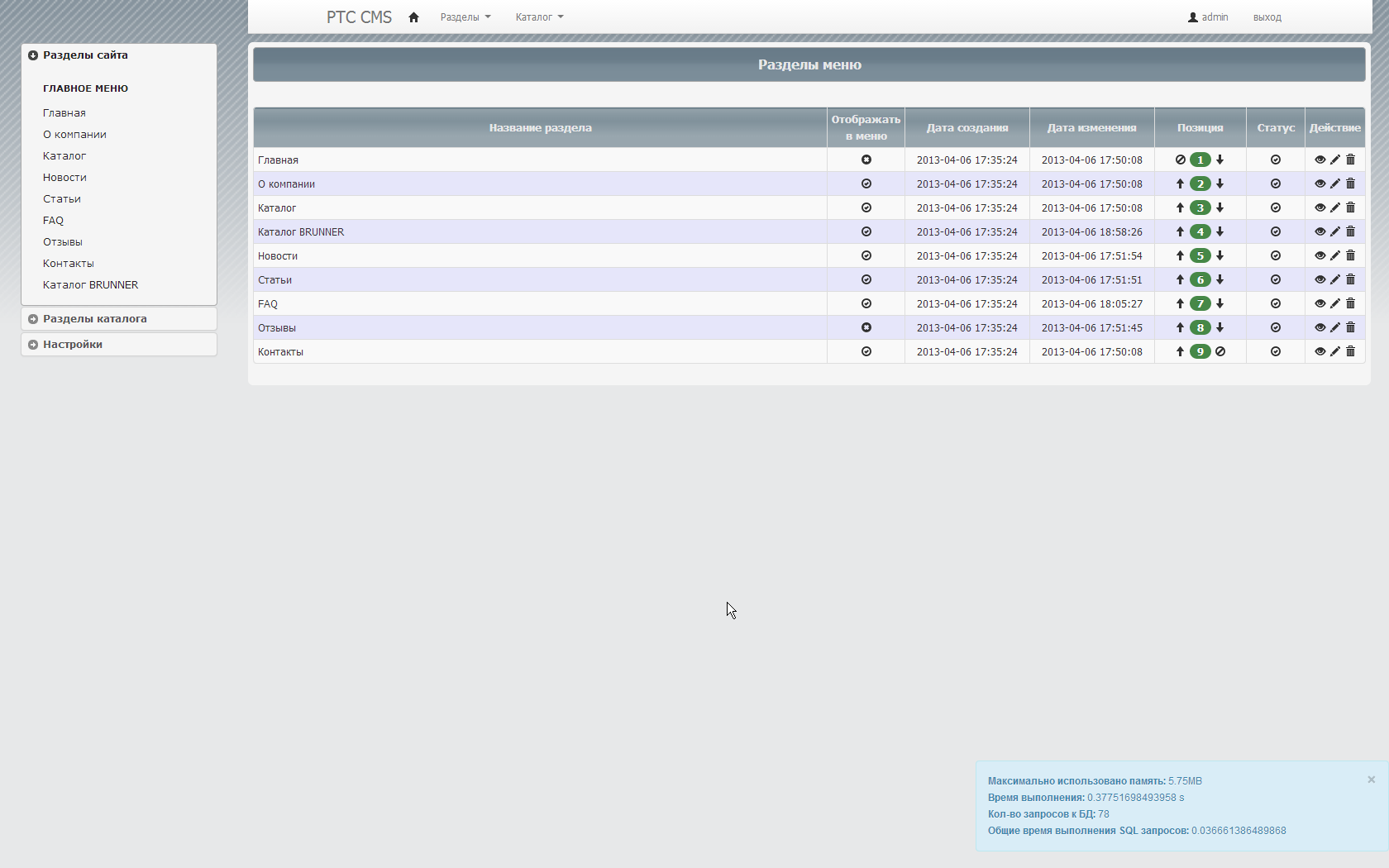Delete the Статьи section
Screen dimensions: 1389x868
tap(1351, 279)
